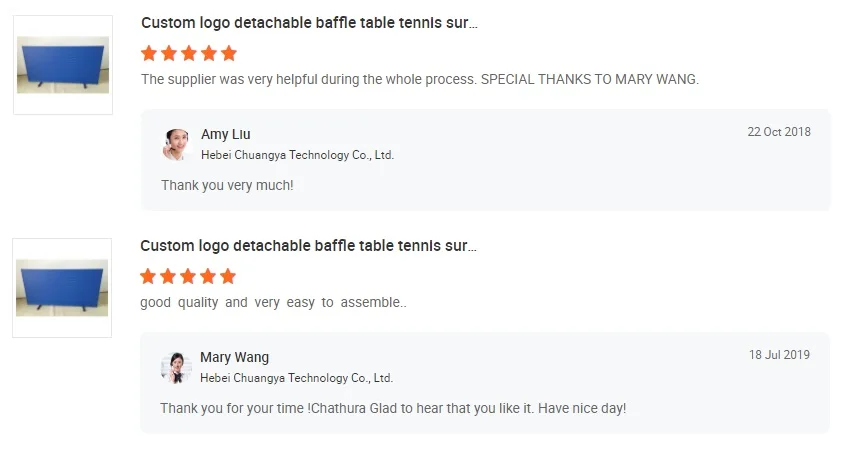The image size is (845, 457).
Task: Open Hebei Chuangya Technology under Amy Liu
Action: point(297,155)
